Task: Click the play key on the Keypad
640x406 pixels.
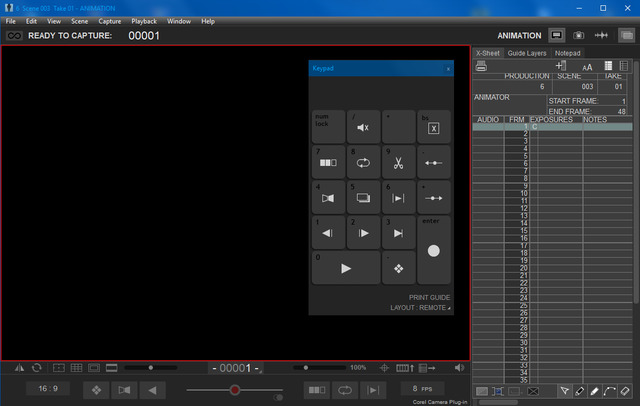Action: [346, 268]
